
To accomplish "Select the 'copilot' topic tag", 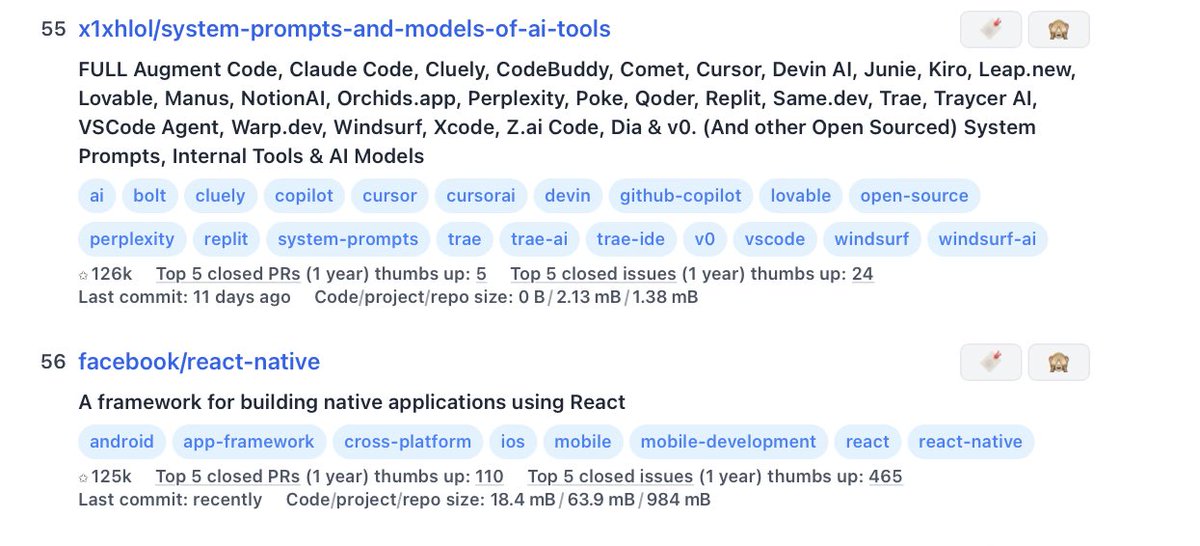I will pyautogui.click(x=304, y=196).
